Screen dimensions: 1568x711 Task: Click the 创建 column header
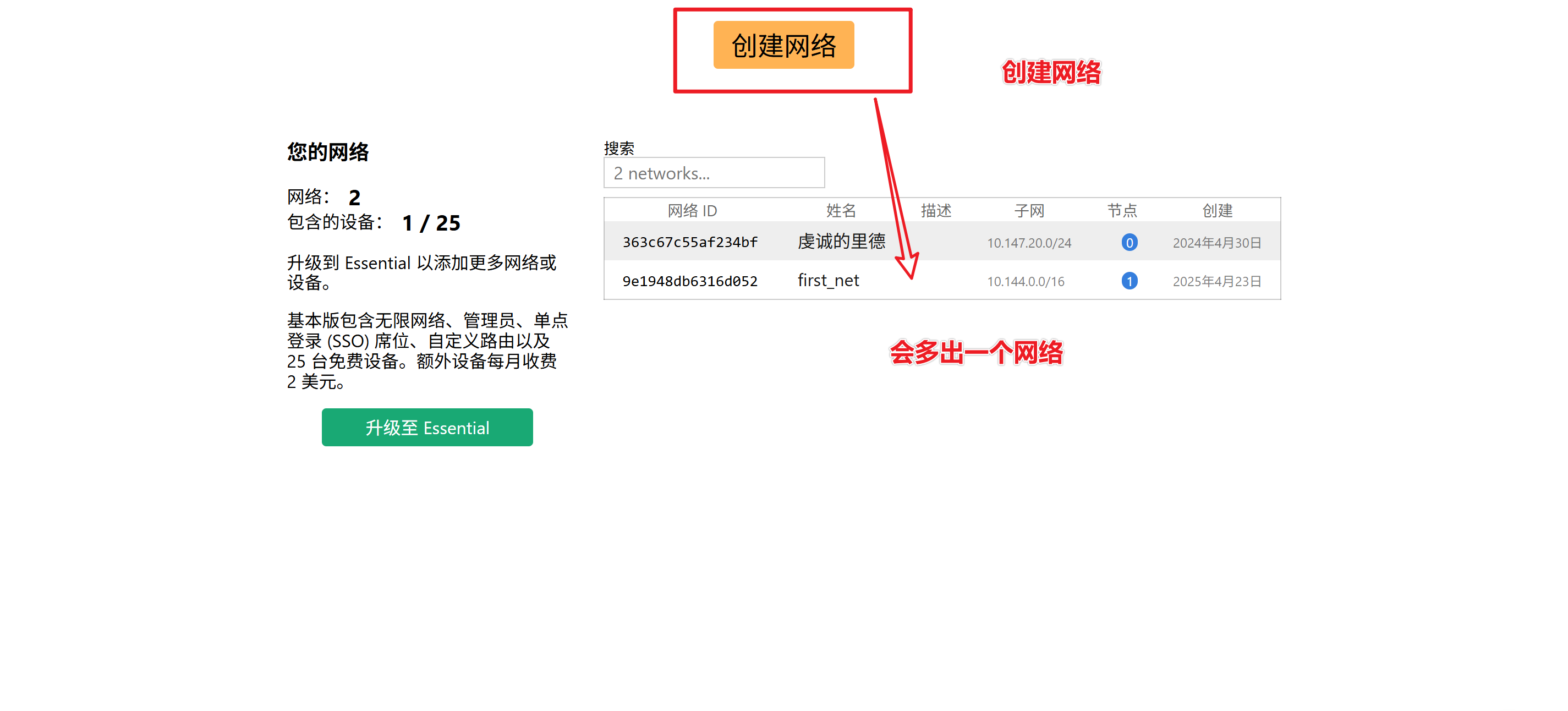pos(1218,211)
